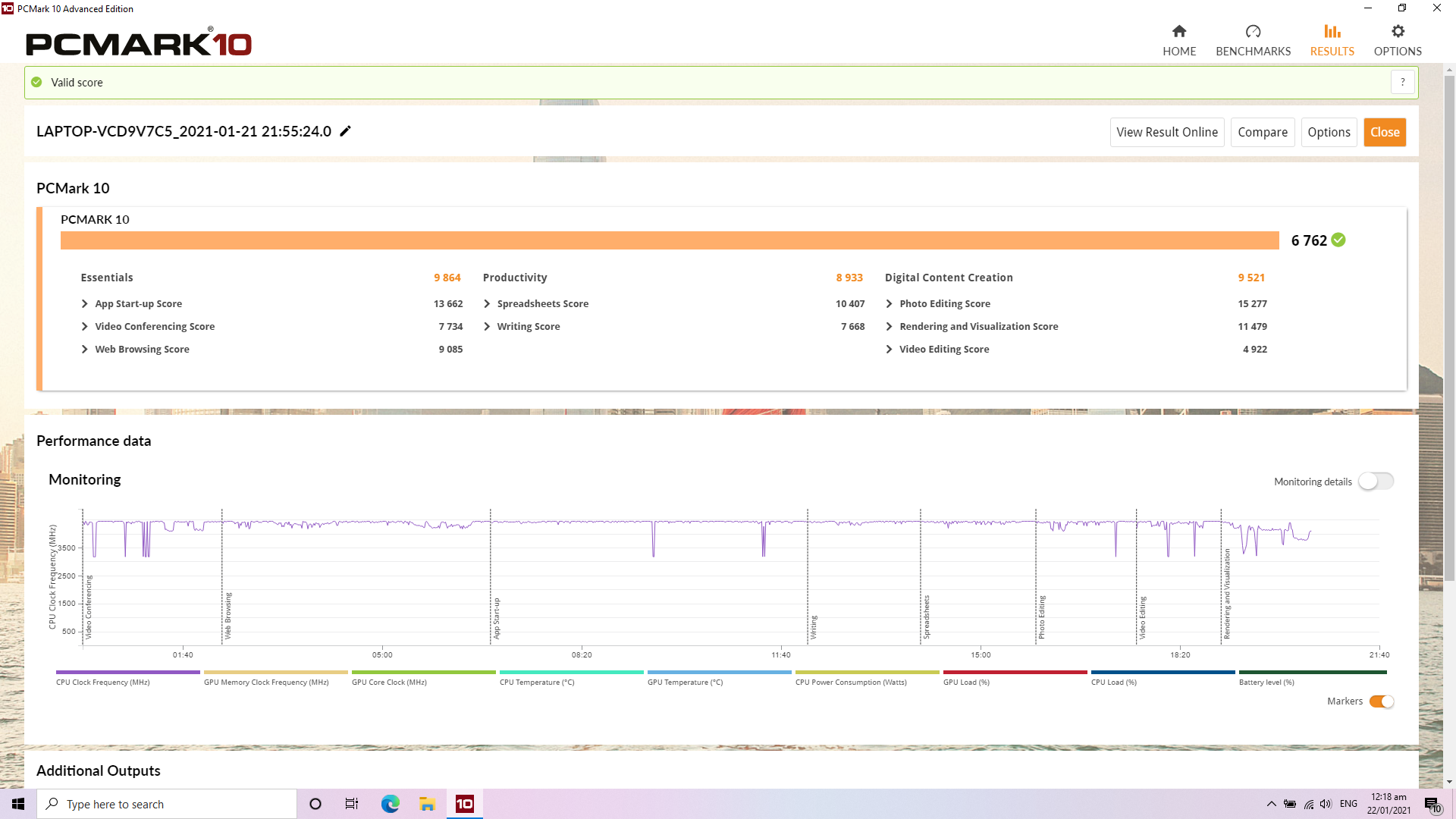Viewport: 1456px width, 819px height.
Task: Click View Result Online button
Action: click(x=1167, y=132)
